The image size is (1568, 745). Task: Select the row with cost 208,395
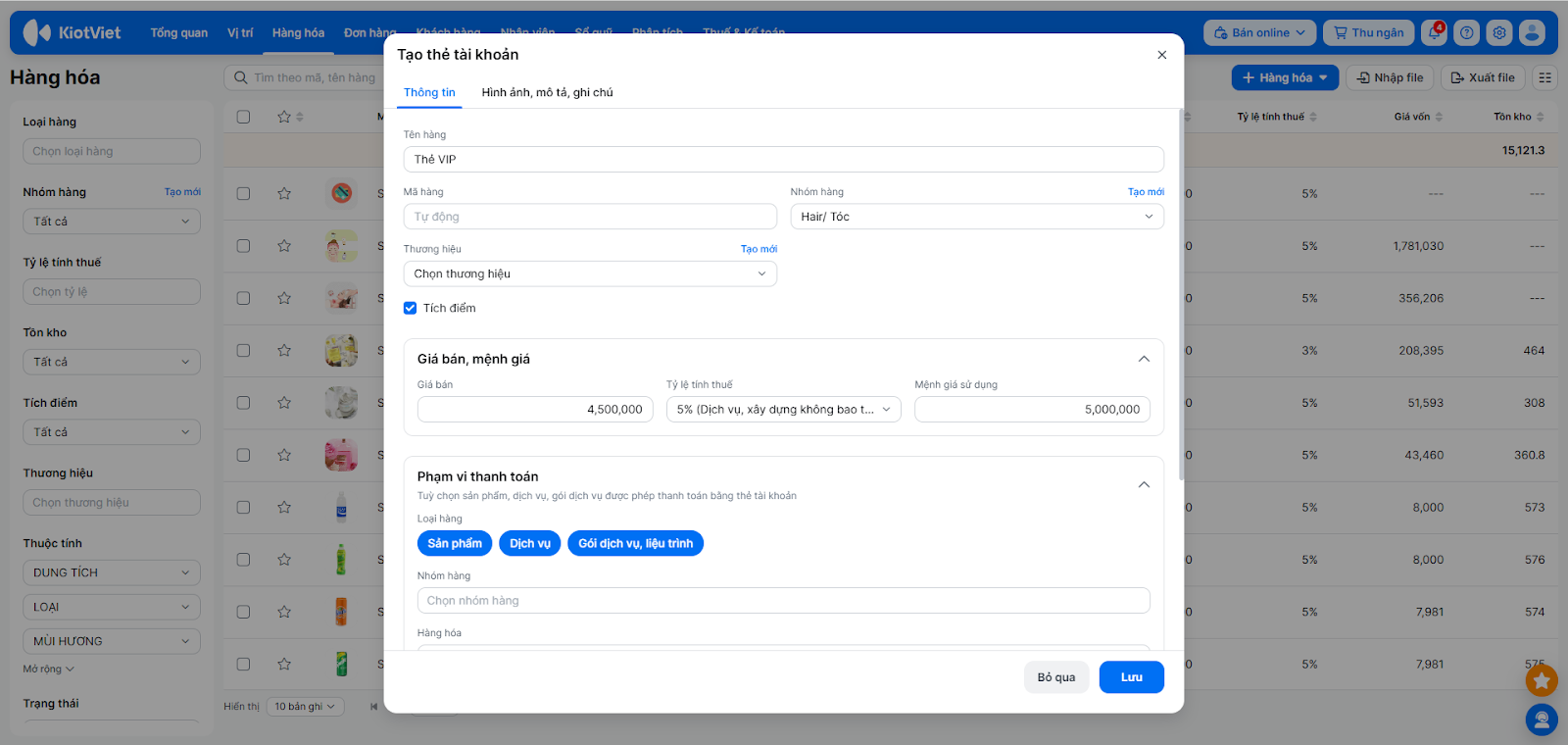243,350
